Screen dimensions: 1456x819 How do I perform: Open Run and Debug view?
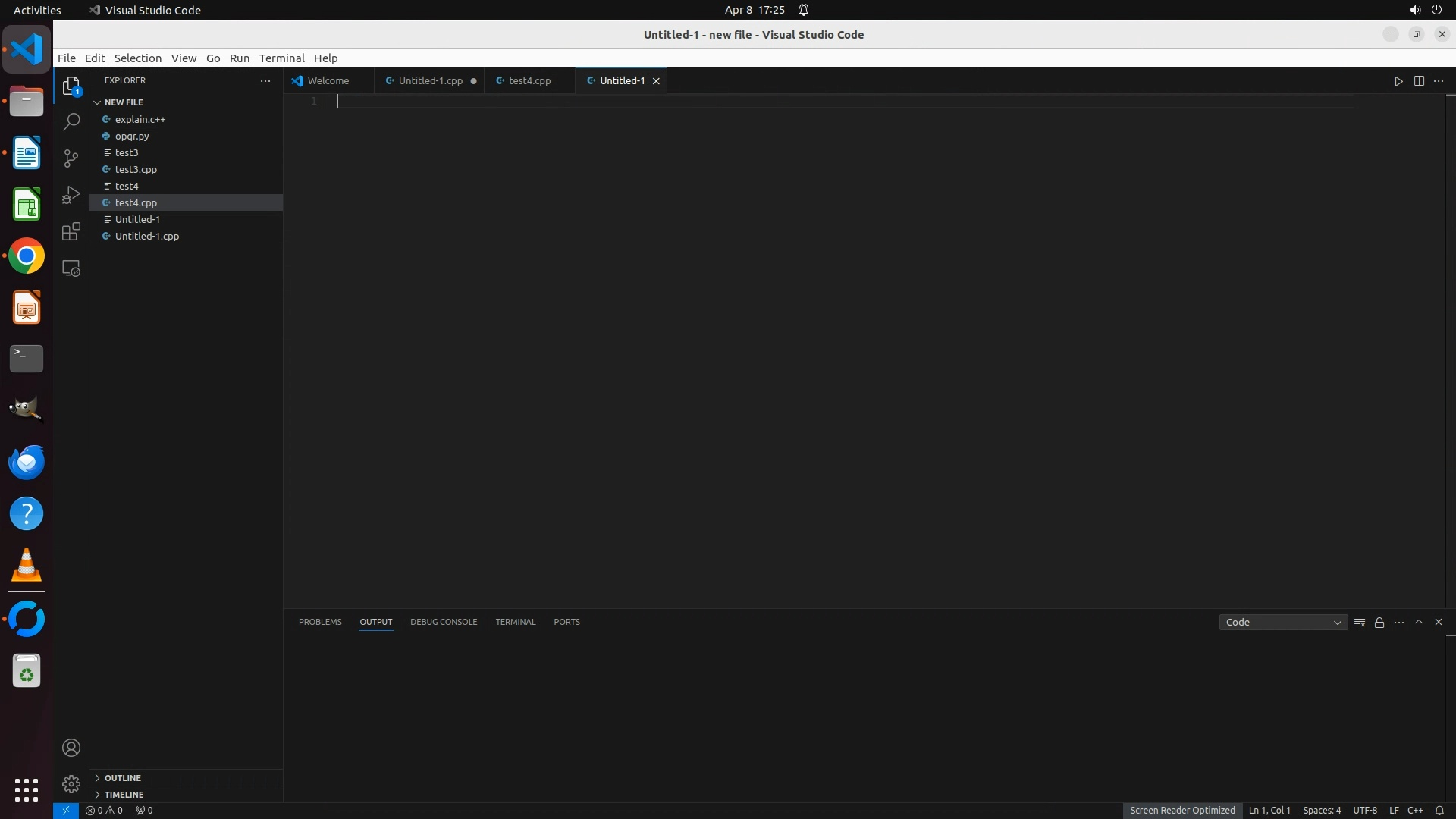pos(71,195)
